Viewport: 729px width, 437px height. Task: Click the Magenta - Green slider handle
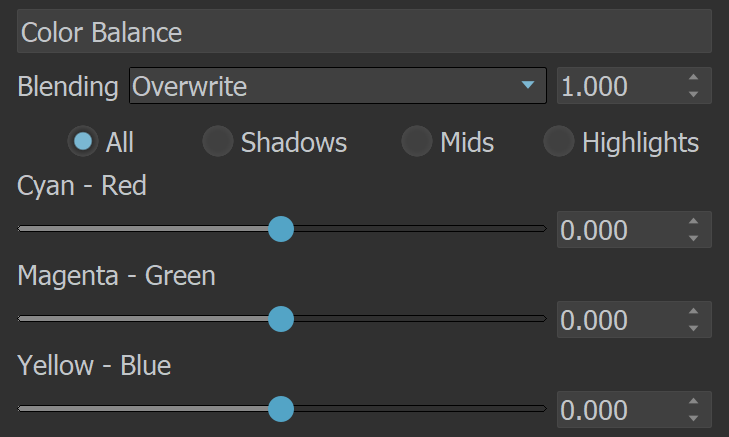pyautogui.click(x=281, y=319)
